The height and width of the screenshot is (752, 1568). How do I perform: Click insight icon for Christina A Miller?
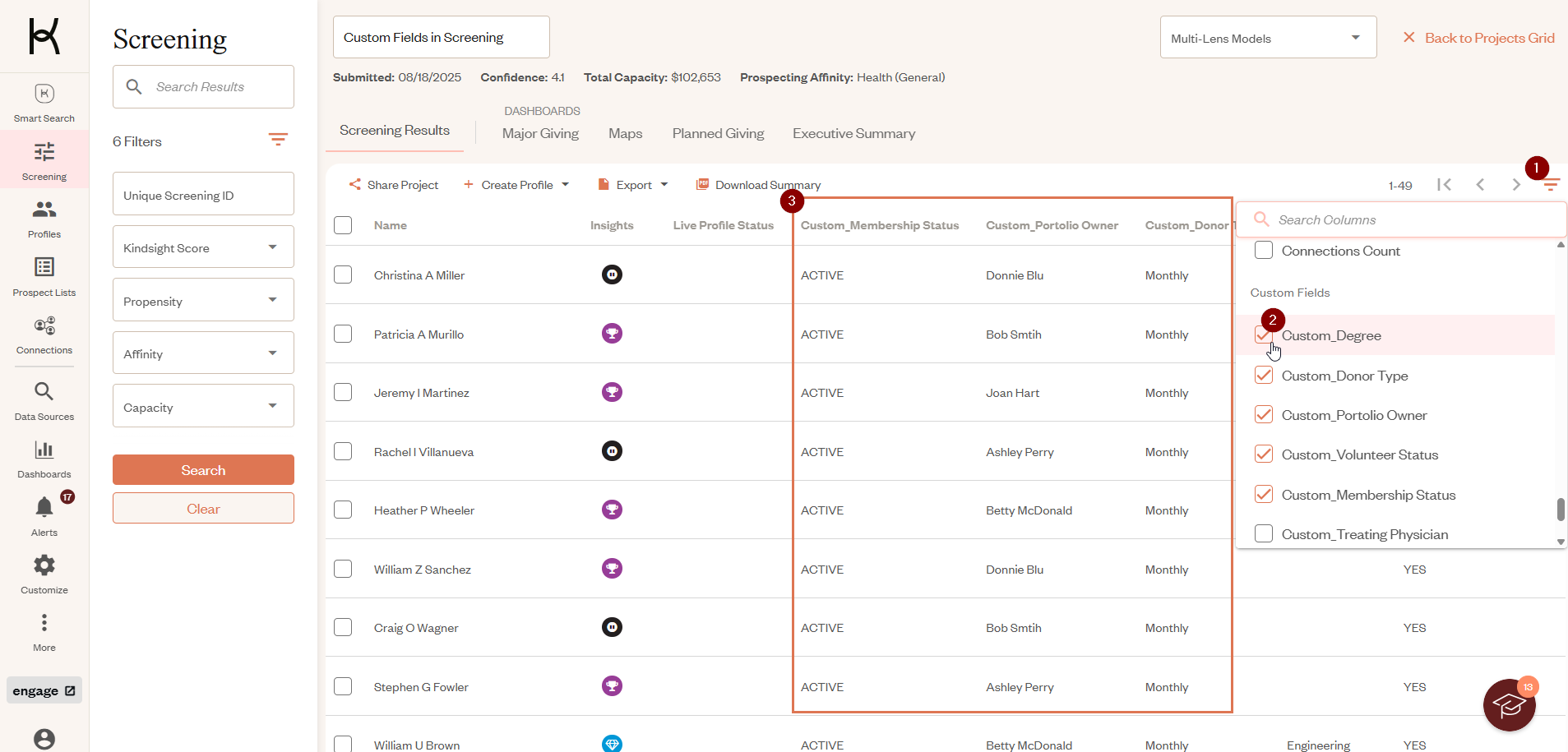pyautogui.click(x=612, y=275)
